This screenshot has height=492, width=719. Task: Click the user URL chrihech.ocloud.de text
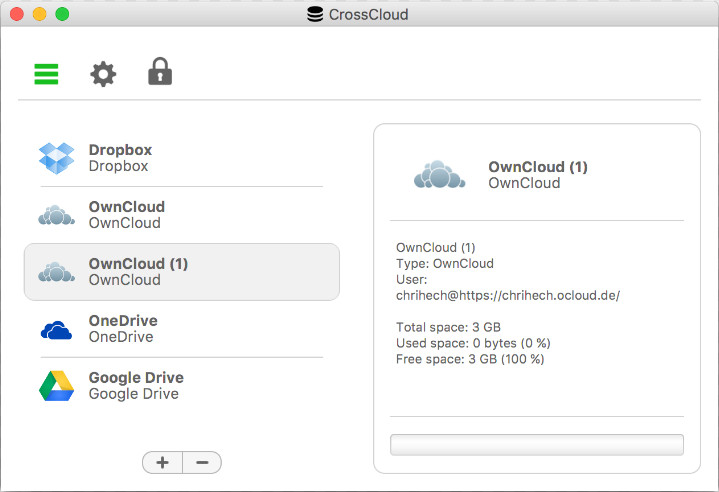coord(508,295)
